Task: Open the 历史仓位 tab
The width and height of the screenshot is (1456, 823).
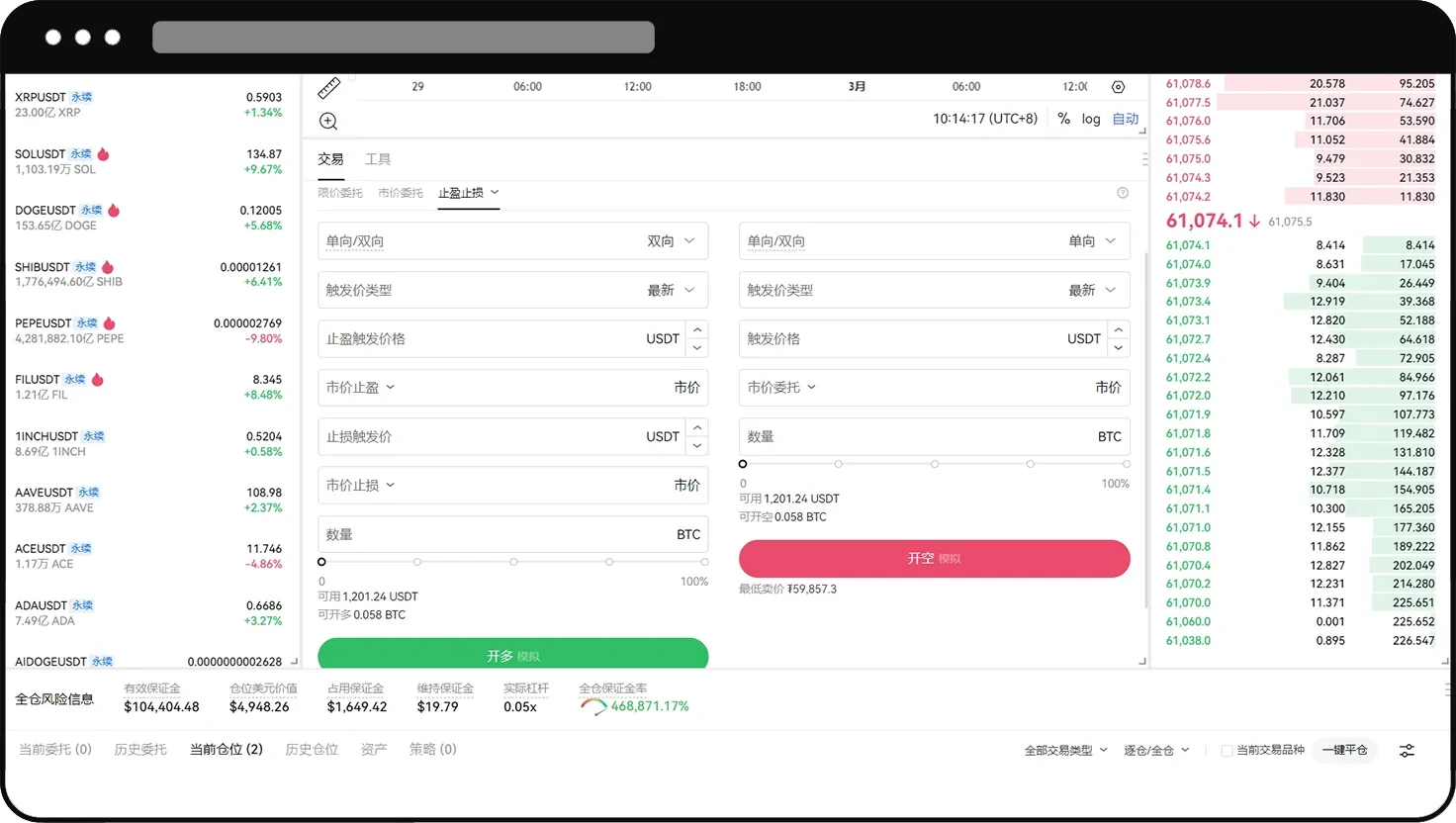Action: [x=312, y=750]
